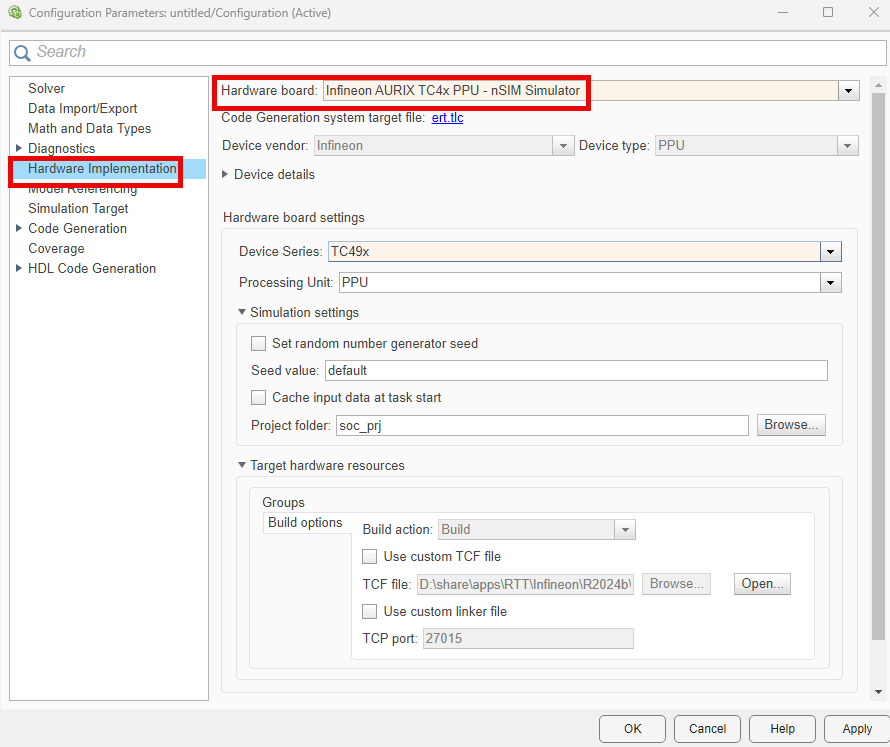
Task: Open the Hardware board dropdown
Action: coord(849,91)
